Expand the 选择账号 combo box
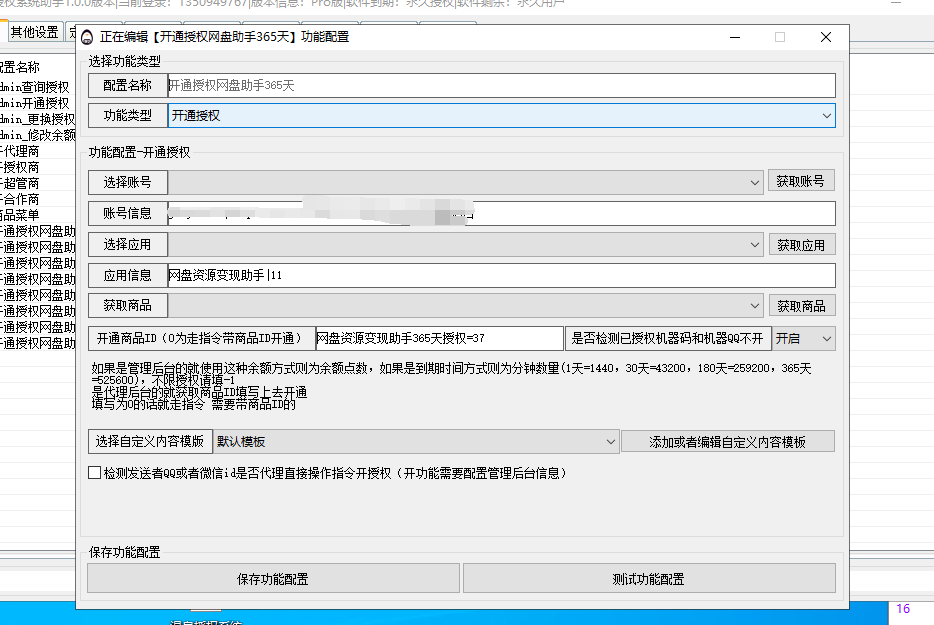Image resolution: width=934 pixels, height=625 pixels. [x=466, y=182]
